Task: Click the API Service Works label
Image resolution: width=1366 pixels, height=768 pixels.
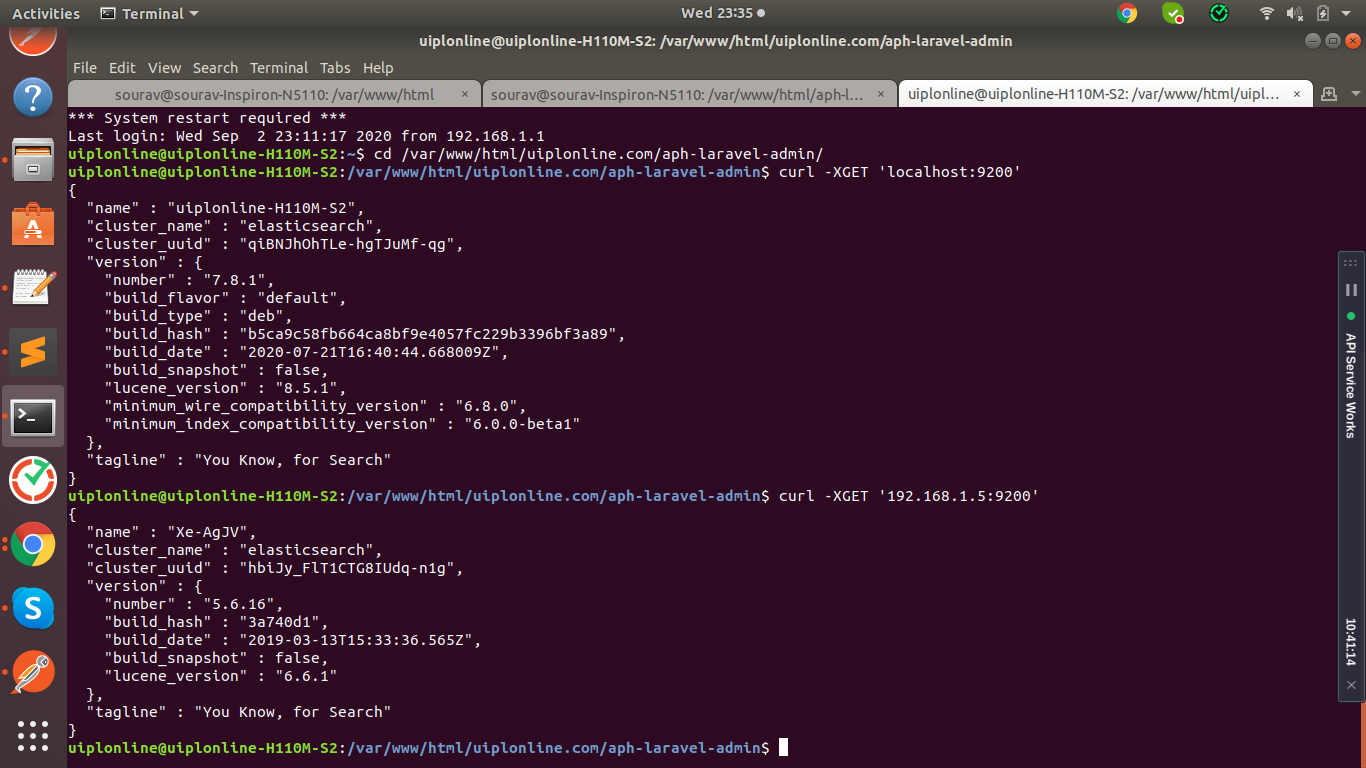Action: click(1351, 385)
